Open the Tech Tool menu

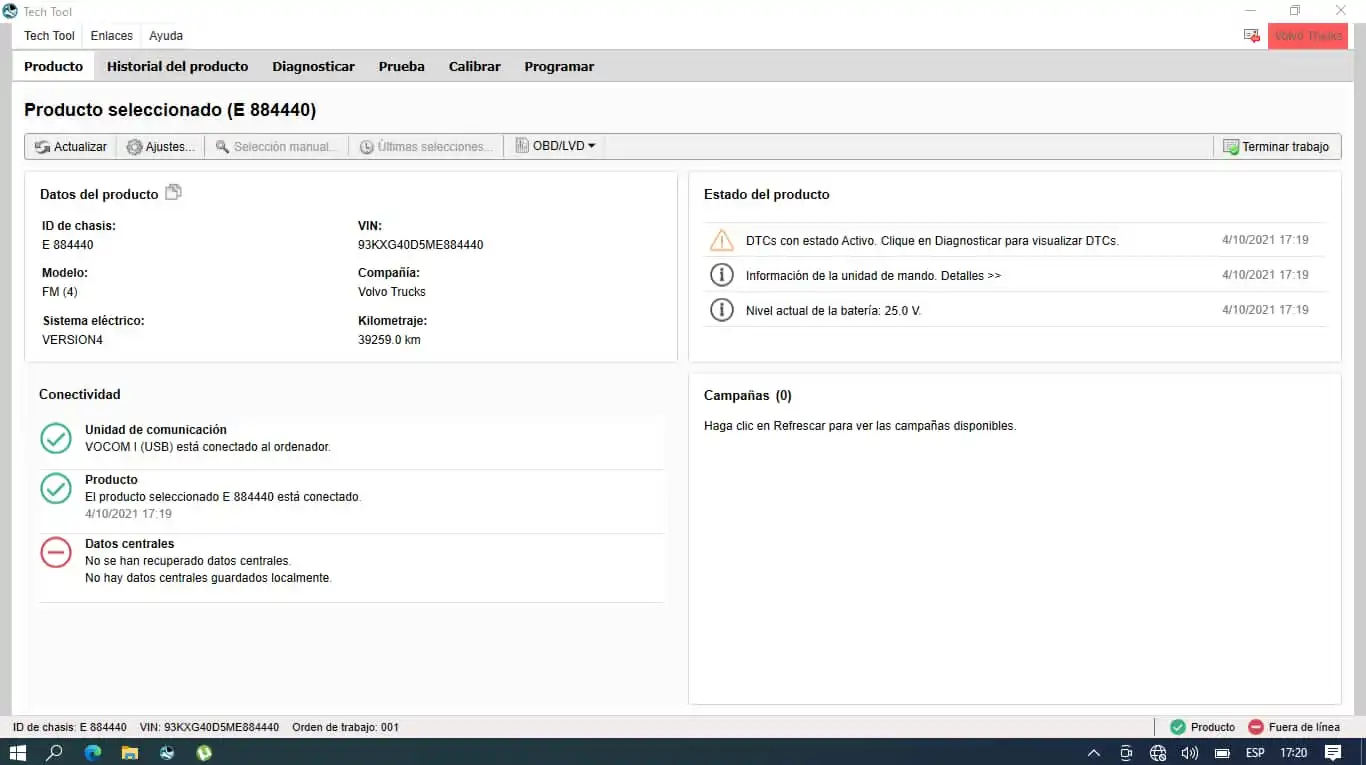tap(50, 36)
